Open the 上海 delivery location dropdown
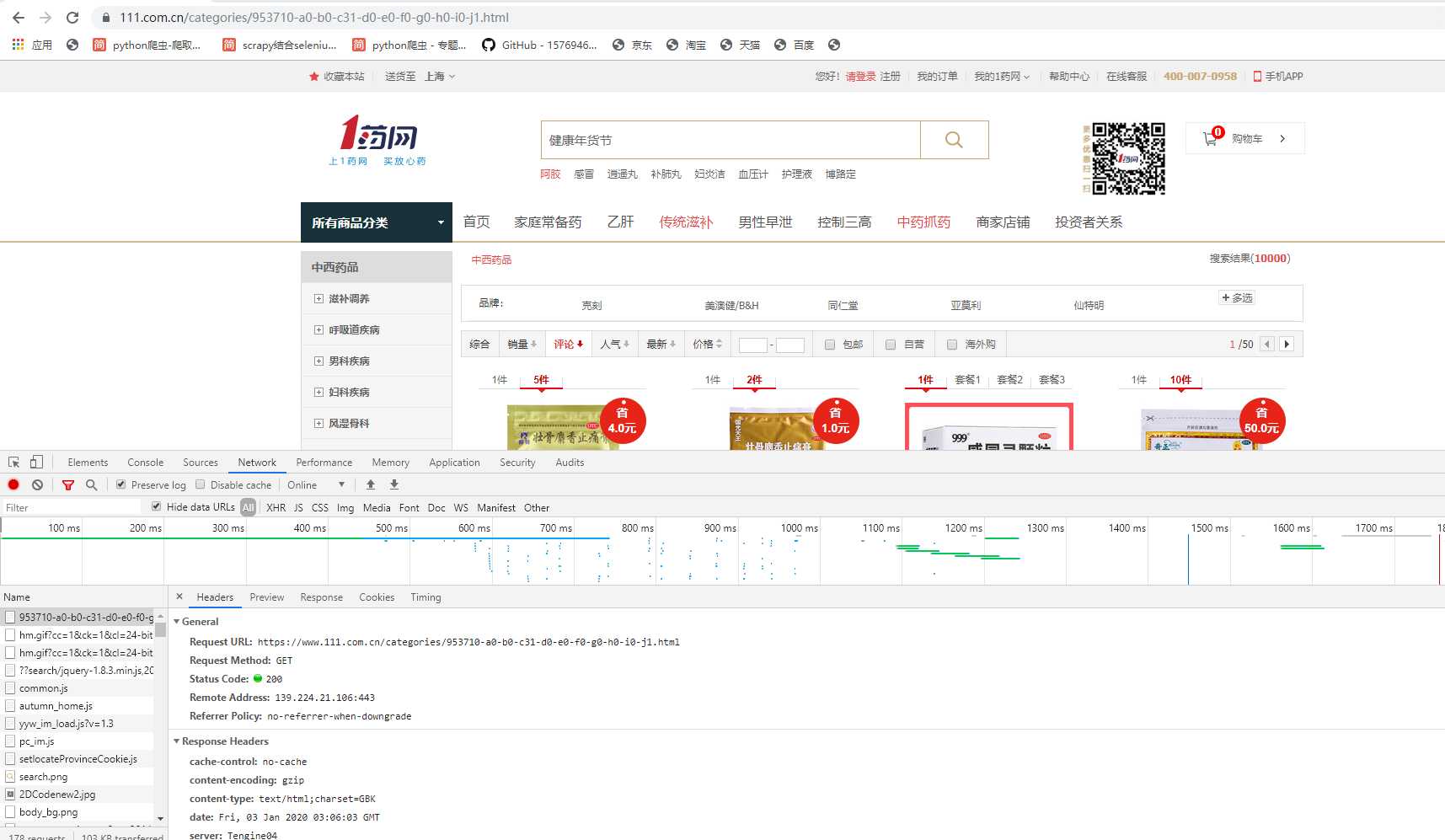The width and height of the screenshot is (1445, 840). pyautogui.click(x=440, y=77)
